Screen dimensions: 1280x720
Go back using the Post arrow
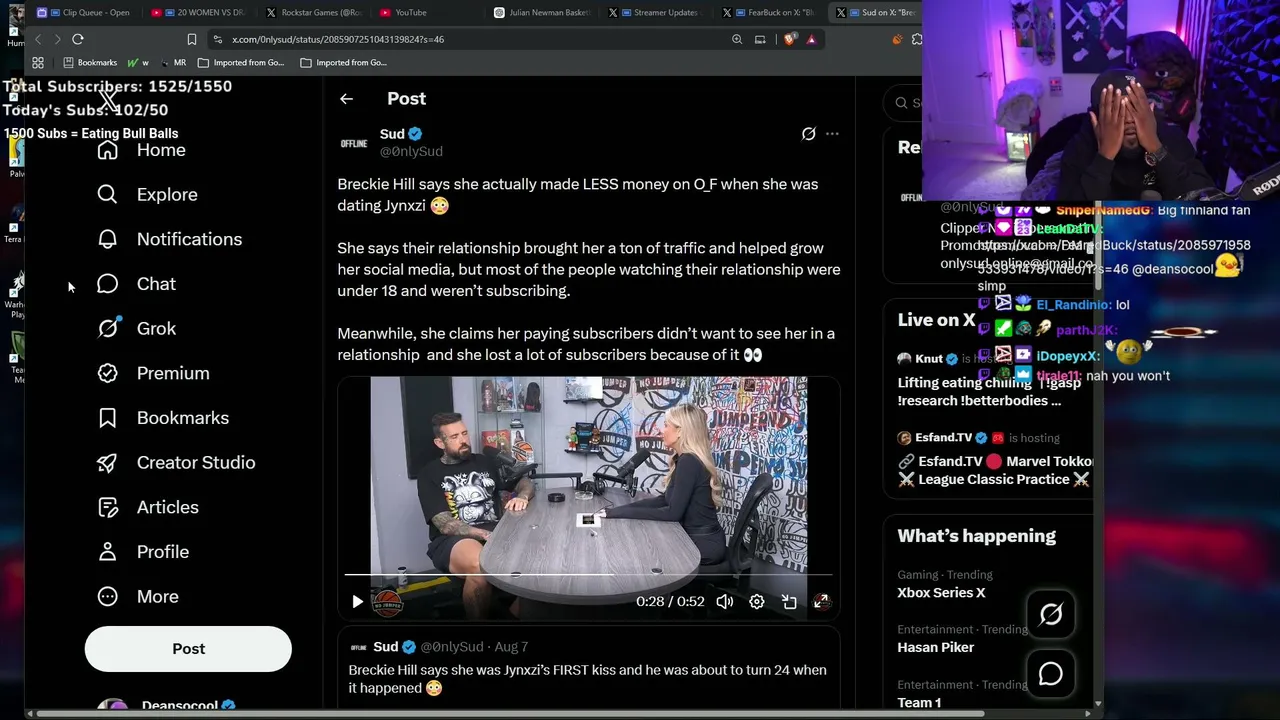point(346,99)
